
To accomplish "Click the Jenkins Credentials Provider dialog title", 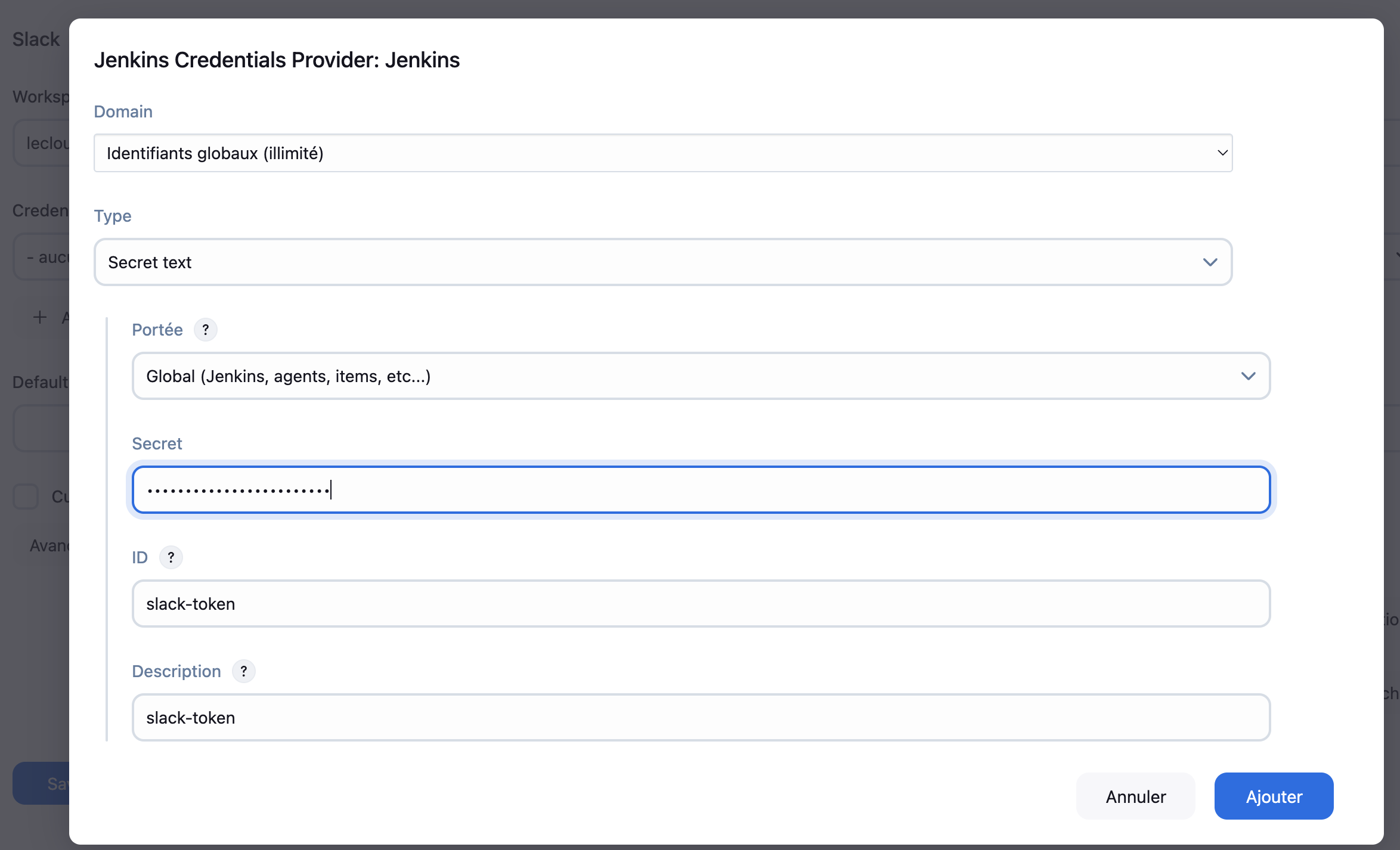I will pyautogui.click(x=277, y=60).
